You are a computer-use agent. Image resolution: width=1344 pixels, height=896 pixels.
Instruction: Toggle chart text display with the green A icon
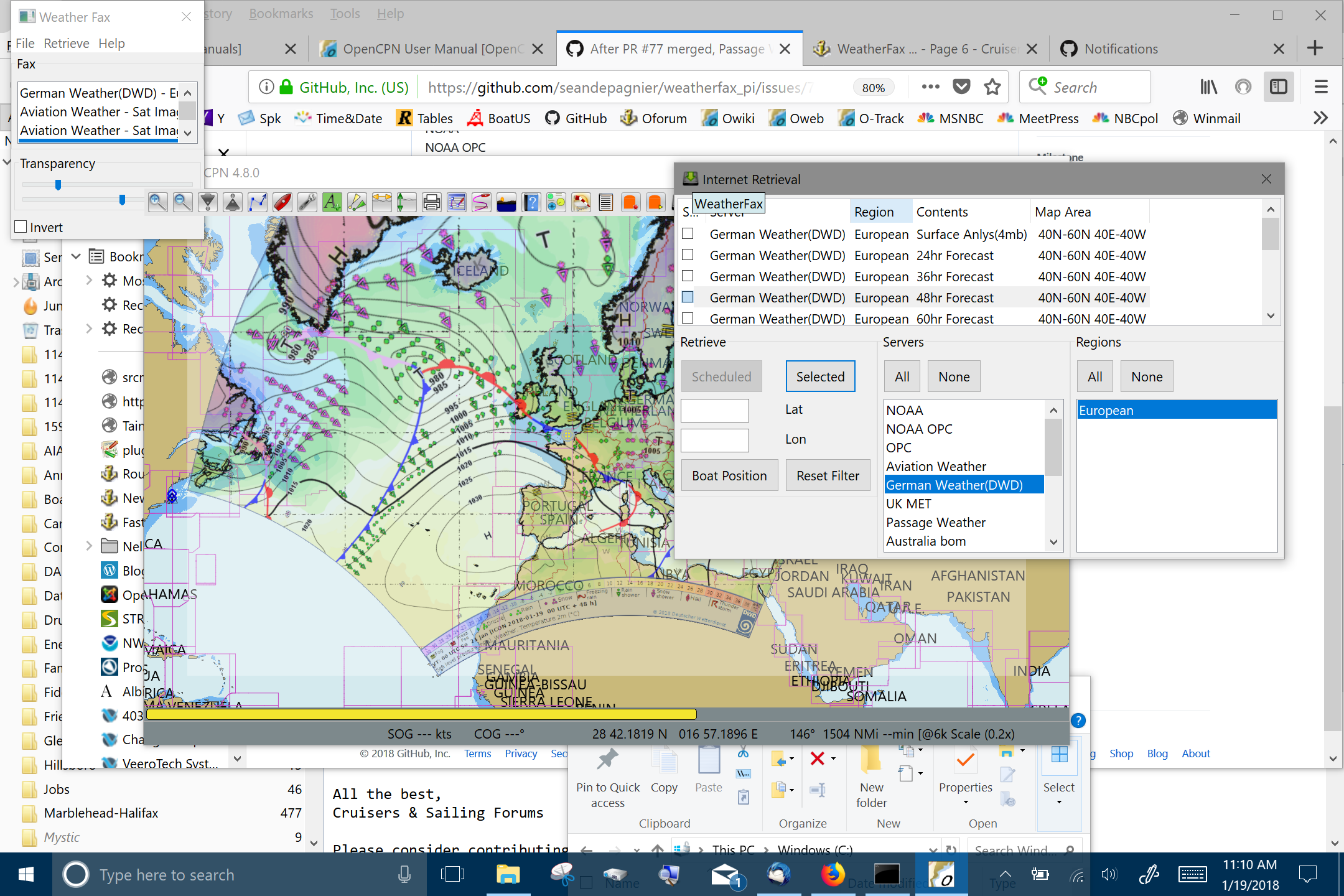332,202
